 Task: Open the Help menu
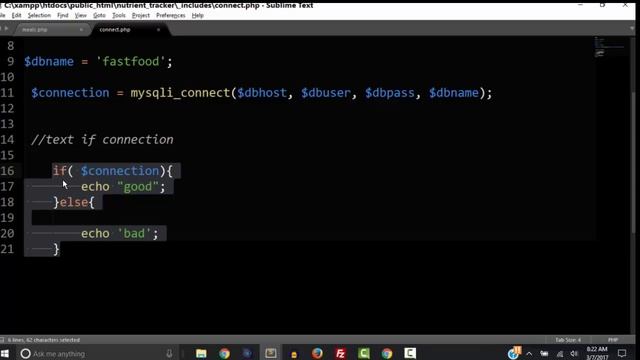coord(198,16)
